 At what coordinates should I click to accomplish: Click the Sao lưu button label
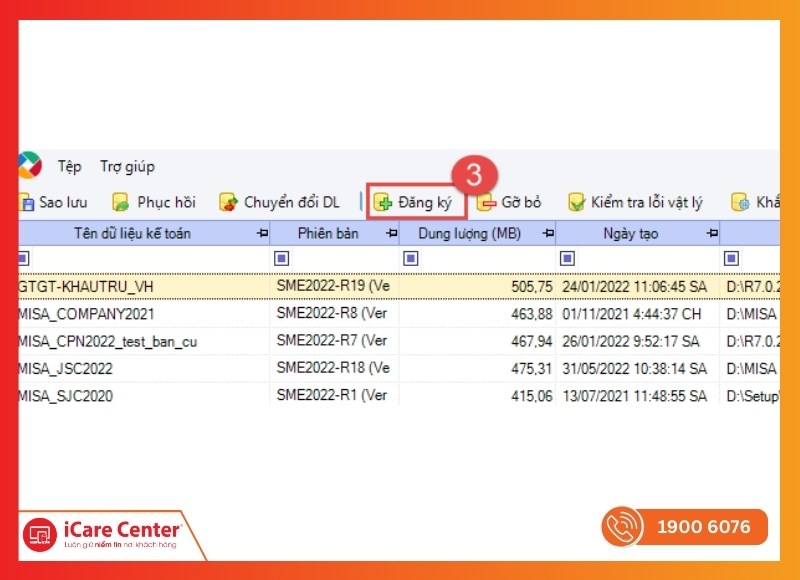click(63, 203)
